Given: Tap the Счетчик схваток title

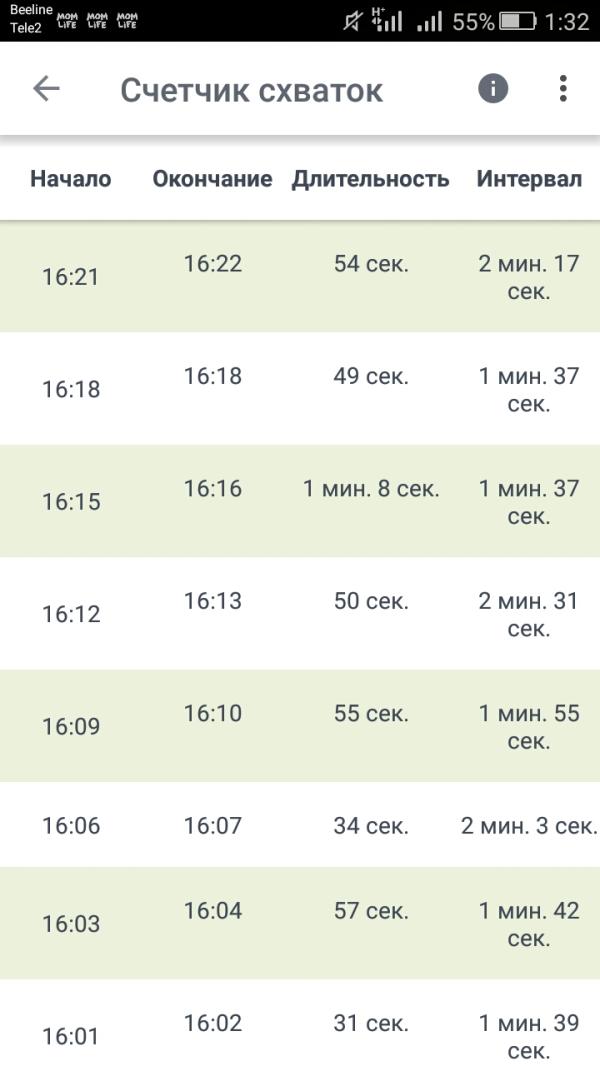Looking at the screenshot, I should (x=251, y=90).
